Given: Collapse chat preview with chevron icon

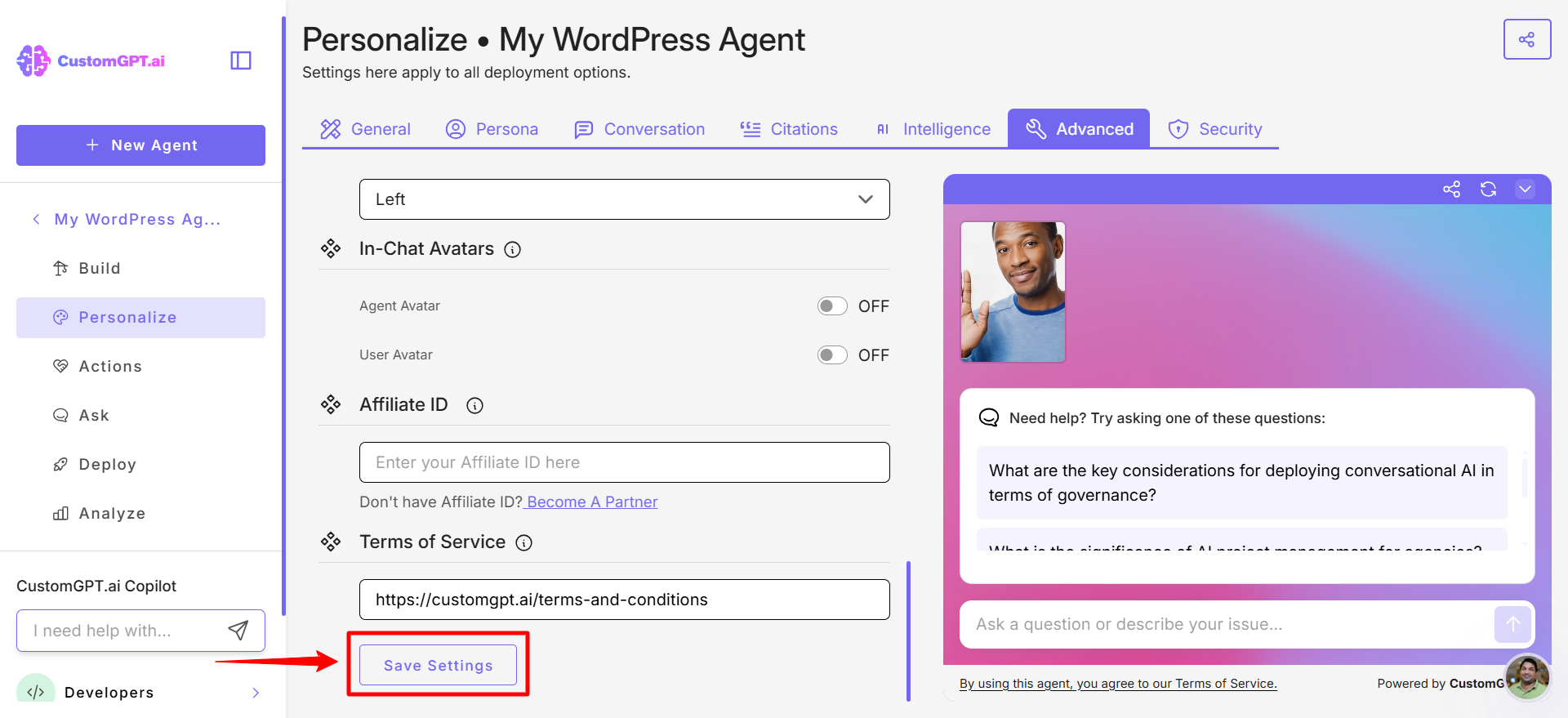Looking at the screenshot, I should (1525, 190).
